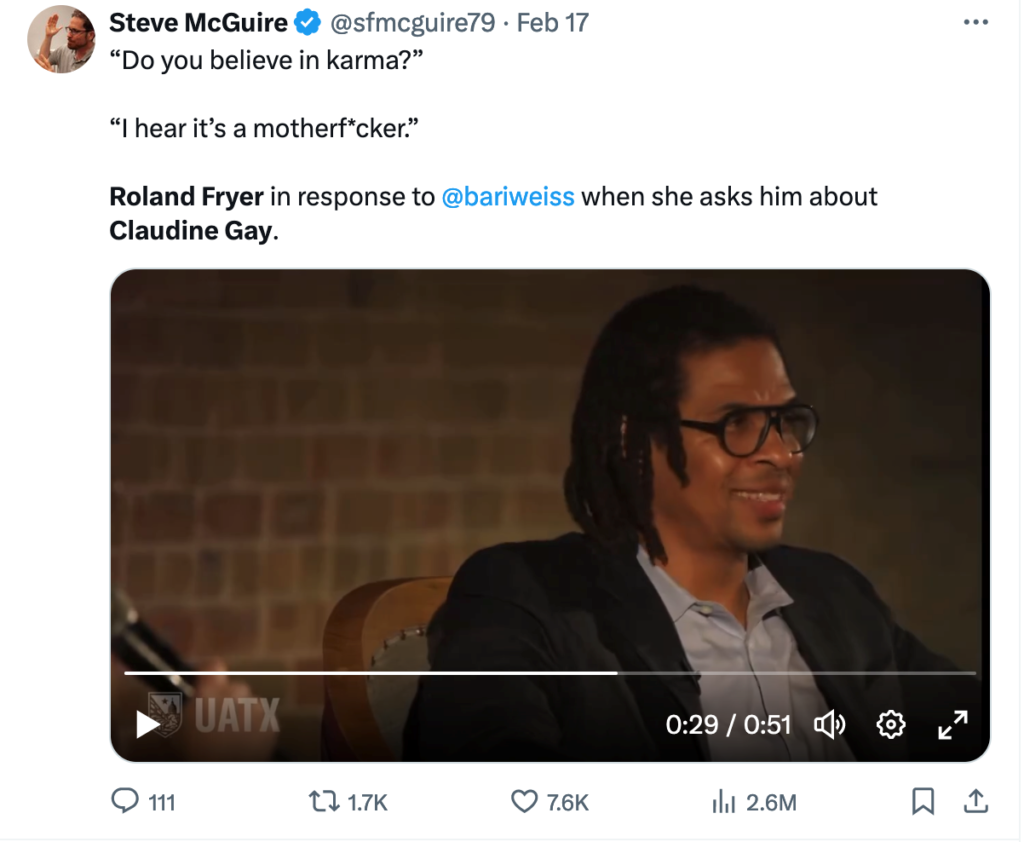Expand video to fullscreen
Image resolution: width=1024 pixels, height=842 pixels.
click(x=952, y=724)
